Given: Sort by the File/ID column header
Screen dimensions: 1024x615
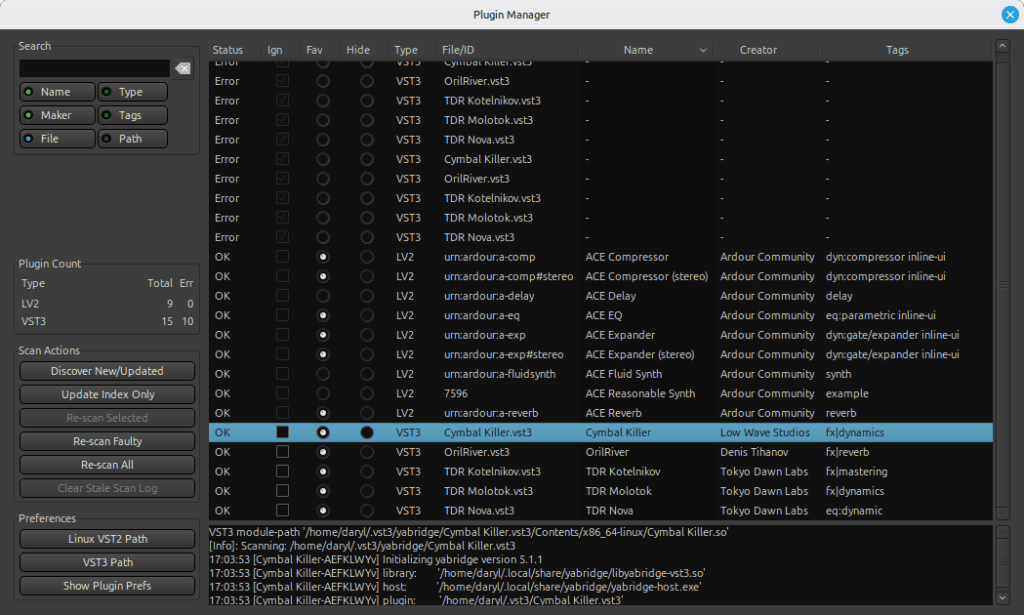Looking at the screenshot, I should (458, 51).
